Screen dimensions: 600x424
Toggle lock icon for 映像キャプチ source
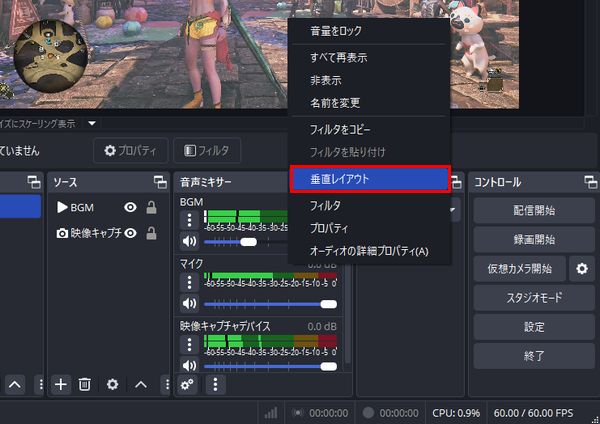(x=152, y=233)
